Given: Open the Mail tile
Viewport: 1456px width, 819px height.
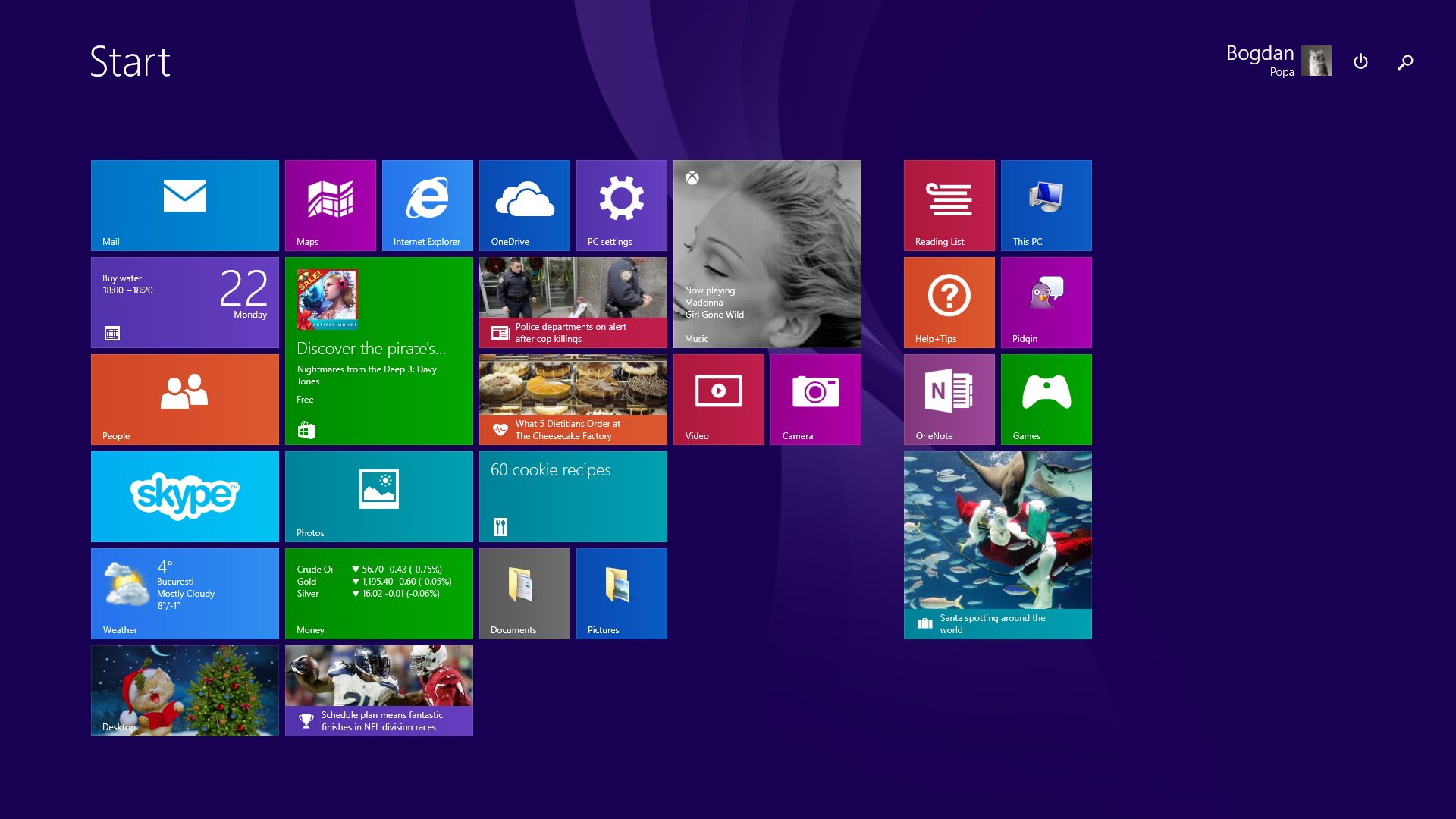Looking at the screenshot, I should [x=185, y=206].
